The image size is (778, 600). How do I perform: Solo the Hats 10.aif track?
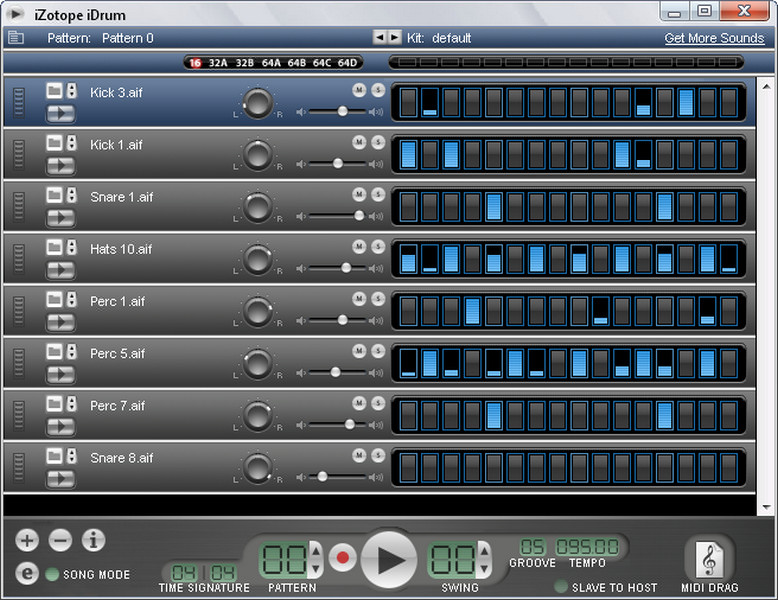[377, 246]
